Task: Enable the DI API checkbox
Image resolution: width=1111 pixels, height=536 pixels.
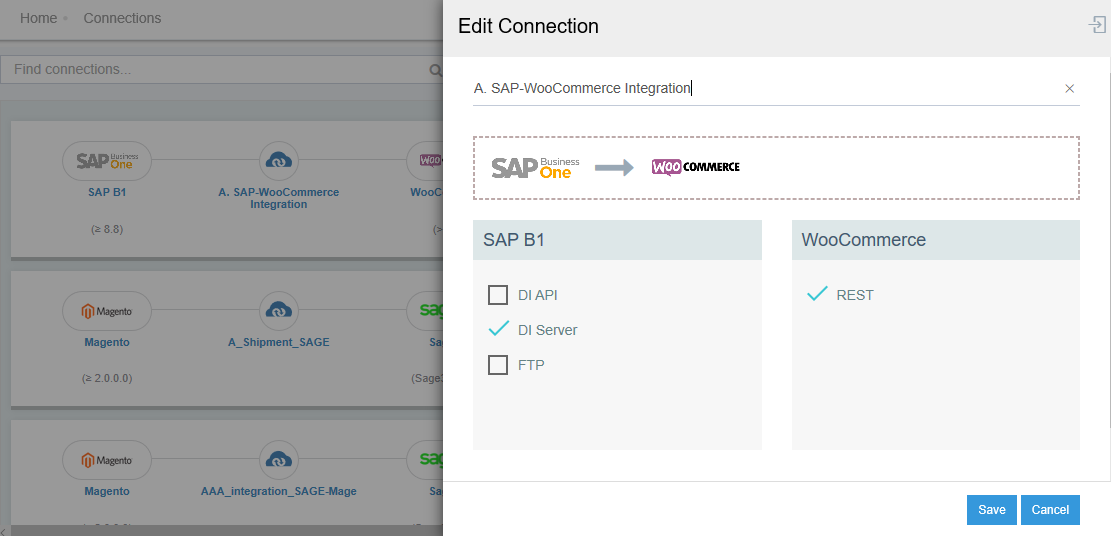Action: (498, 295)
